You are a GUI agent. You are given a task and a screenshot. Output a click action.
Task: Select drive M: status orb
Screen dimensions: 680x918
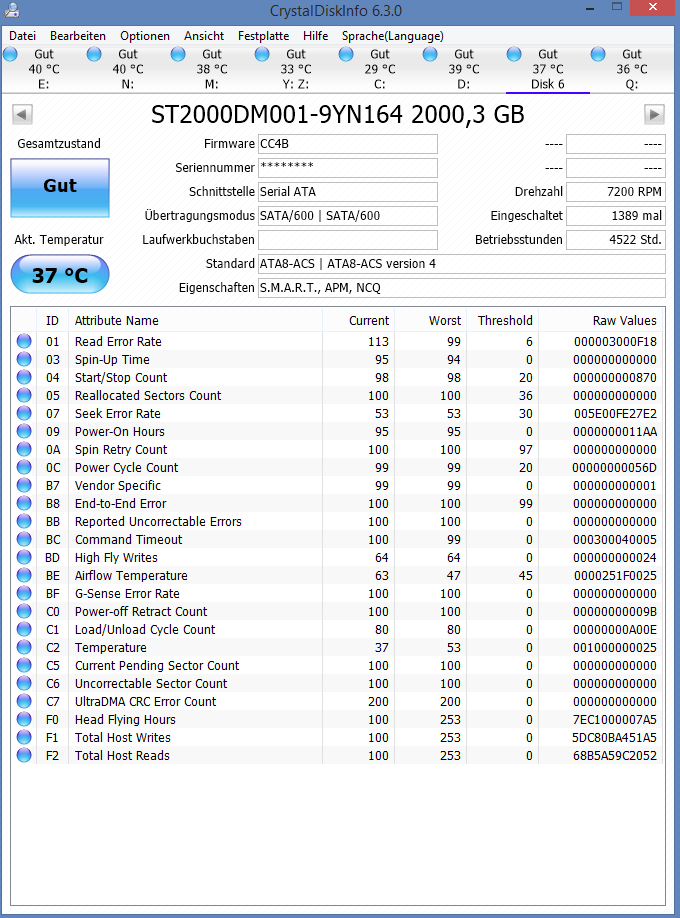pos(178,54)
